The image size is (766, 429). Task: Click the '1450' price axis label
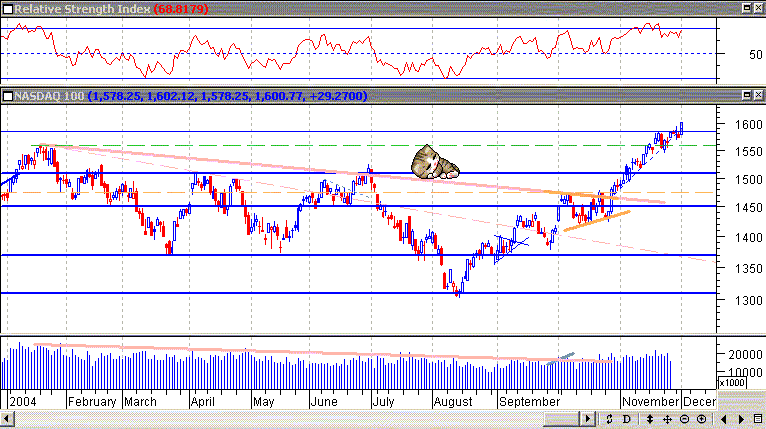pyautogui.click(x=748, y=208)
